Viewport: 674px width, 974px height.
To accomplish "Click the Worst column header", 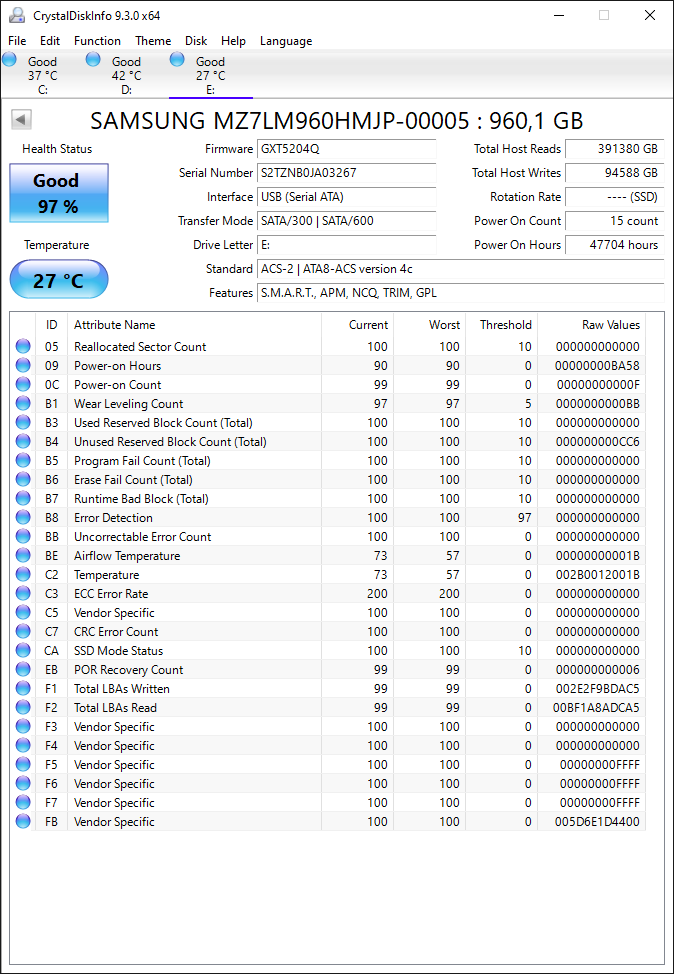I will (x=430, y=325).
